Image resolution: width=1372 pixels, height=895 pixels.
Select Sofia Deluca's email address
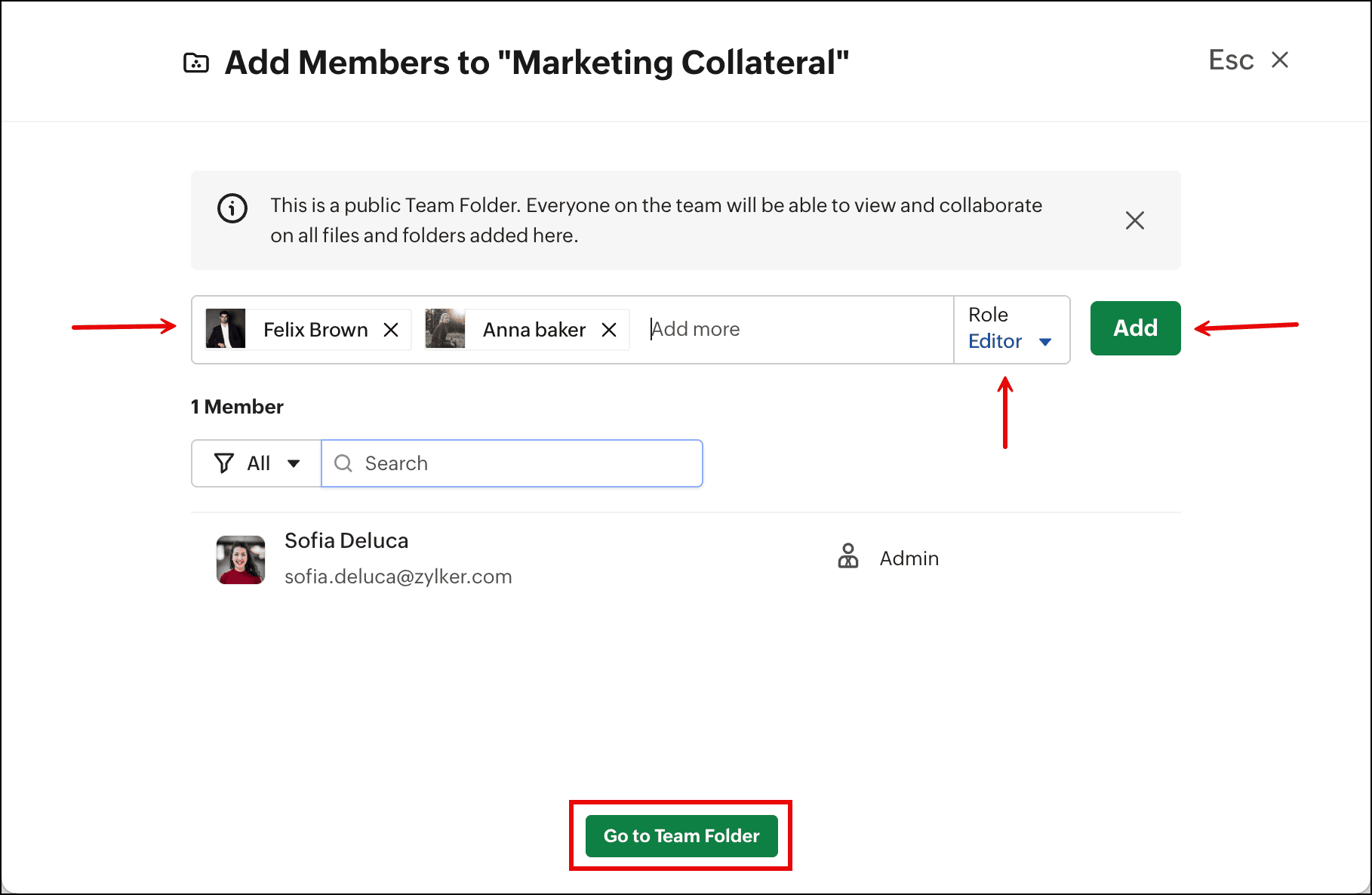pos(398,577)
